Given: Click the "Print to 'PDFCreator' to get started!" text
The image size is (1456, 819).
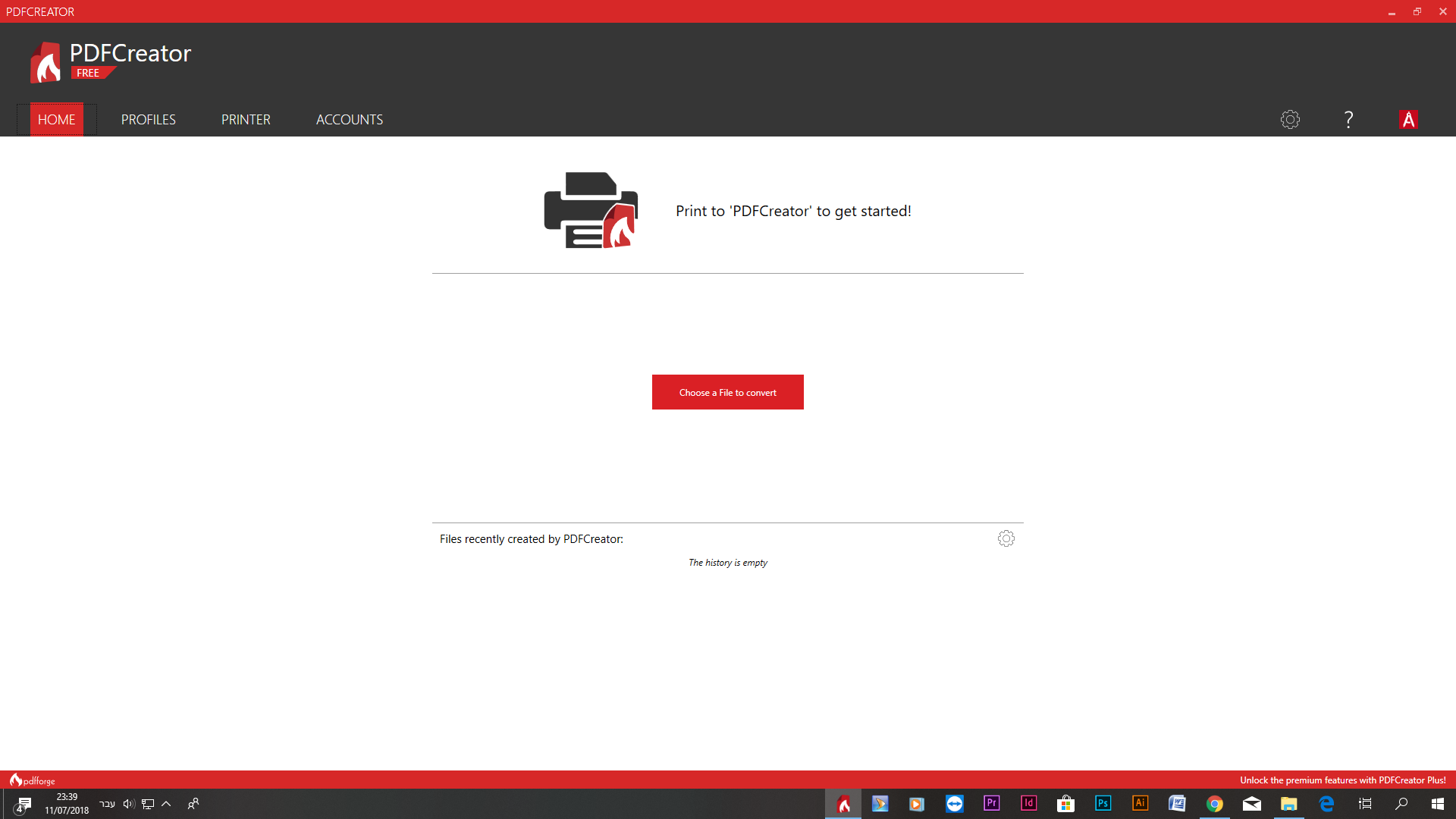Looking at the screenshot, I should click(793, 212).
